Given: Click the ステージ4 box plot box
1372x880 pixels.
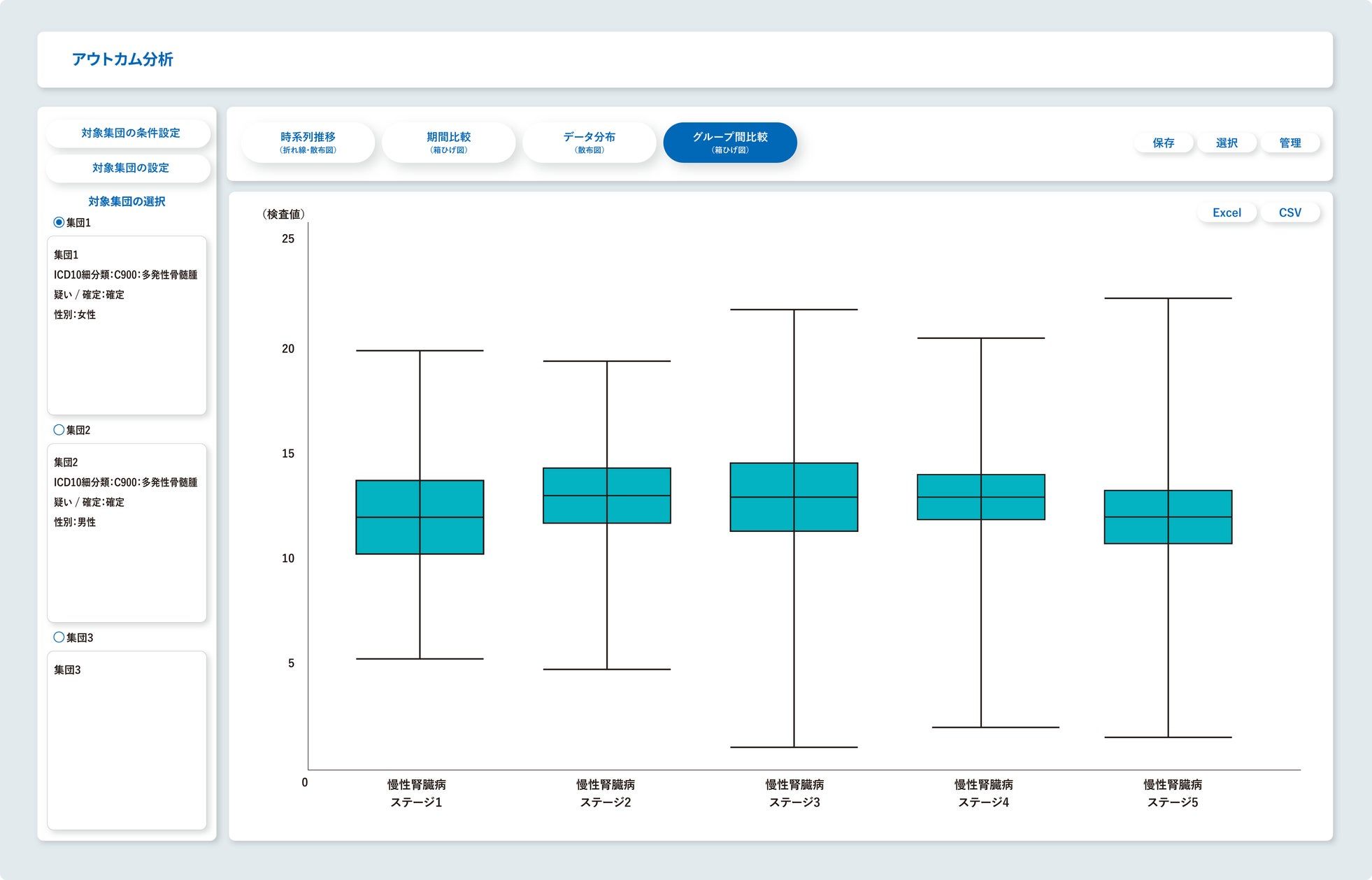Looking at the screenshot, I should click(981, 497).
